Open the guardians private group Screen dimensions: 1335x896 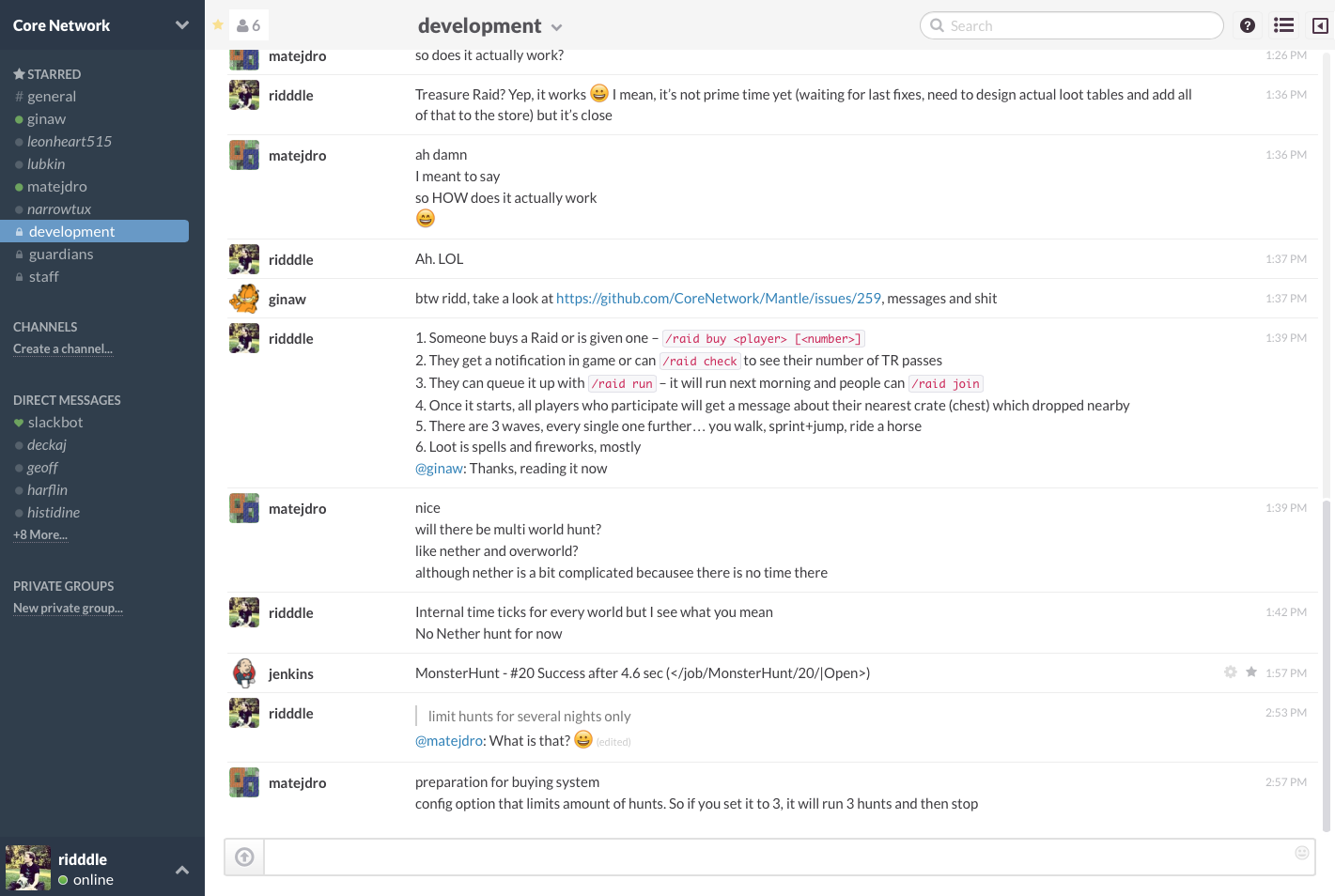coord(60,254)
